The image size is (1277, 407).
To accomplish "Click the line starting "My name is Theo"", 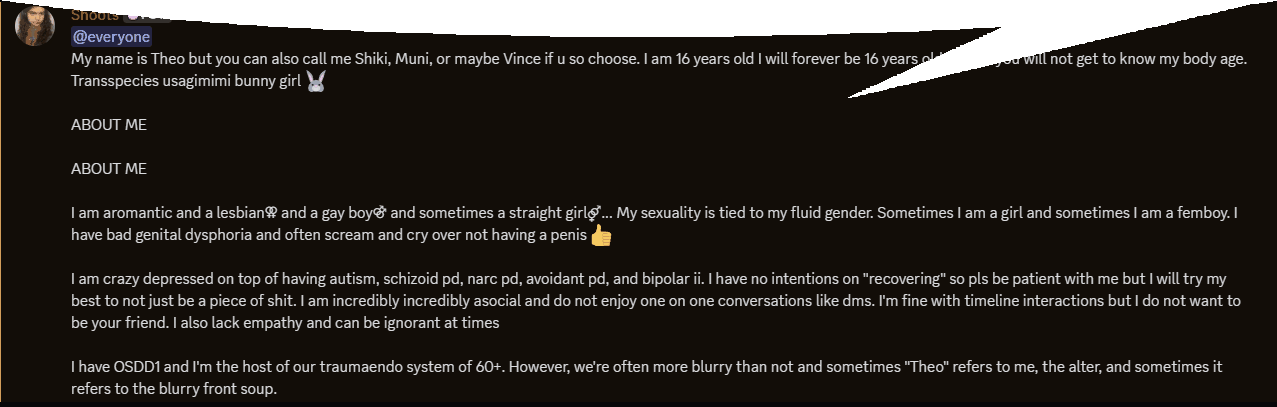I will 659,59.
